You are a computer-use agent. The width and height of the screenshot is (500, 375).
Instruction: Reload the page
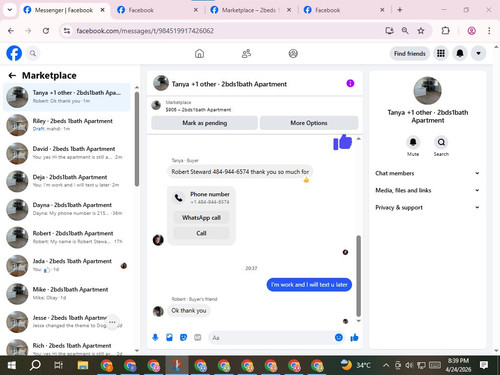[x=46, y=31]
